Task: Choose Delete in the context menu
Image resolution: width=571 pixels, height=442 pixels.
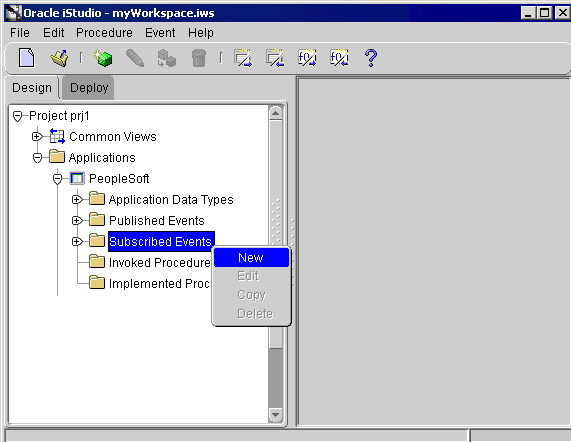Action: tap(251, 313)
